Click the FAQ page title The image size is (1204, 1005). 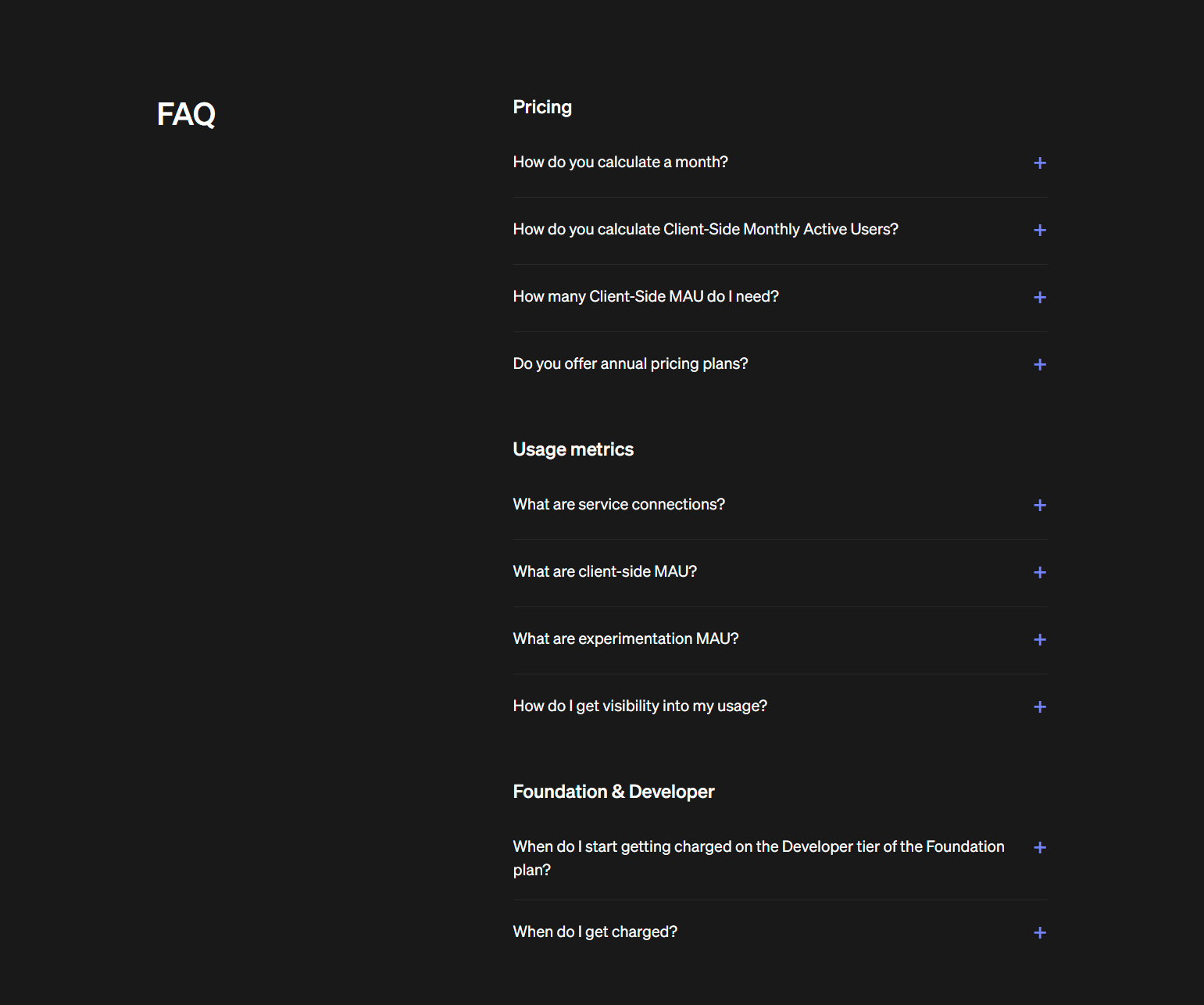(x=186, y=115)
